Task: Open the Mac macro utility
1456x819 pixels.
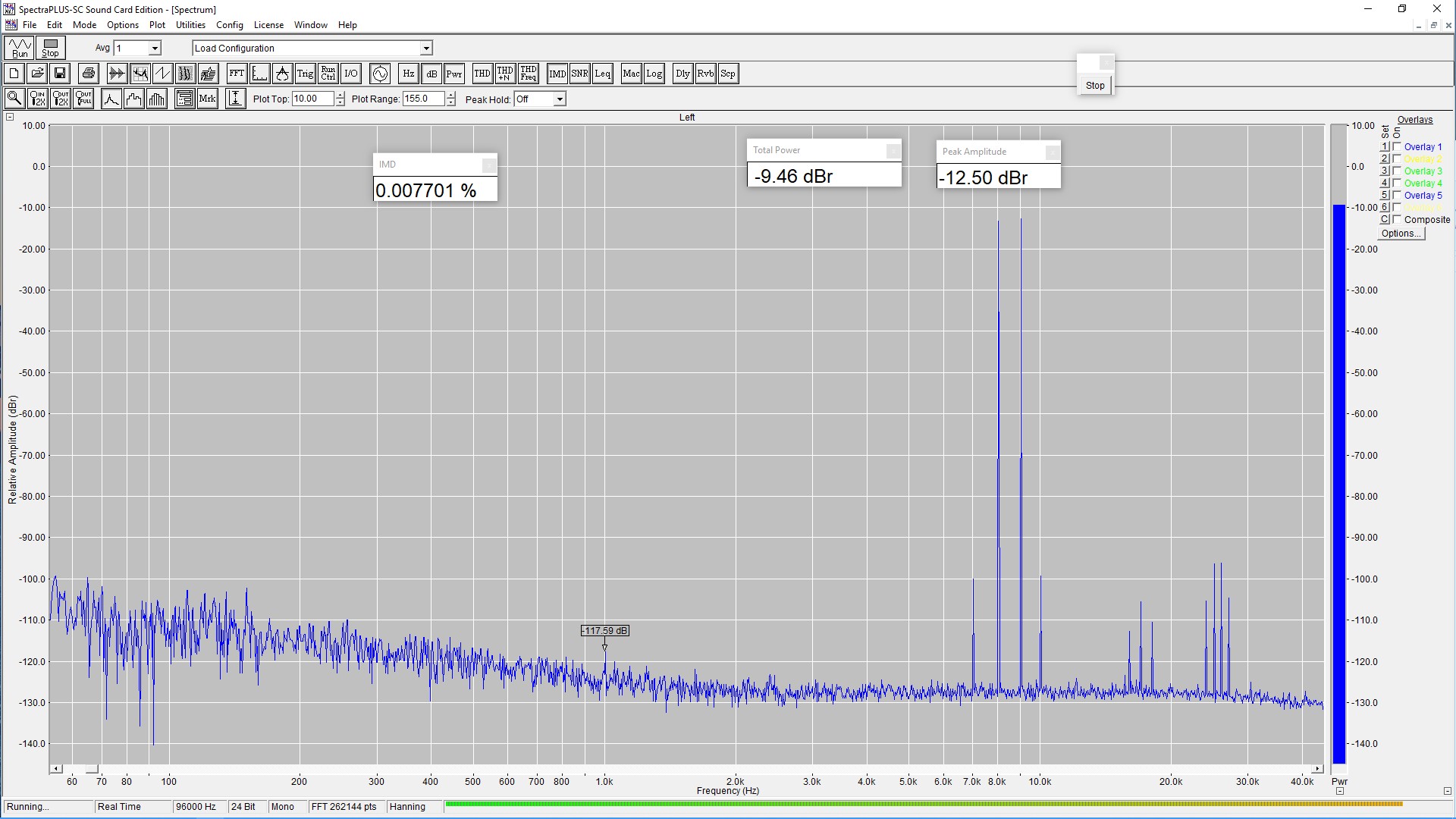Action: click(x=631, y=74)
